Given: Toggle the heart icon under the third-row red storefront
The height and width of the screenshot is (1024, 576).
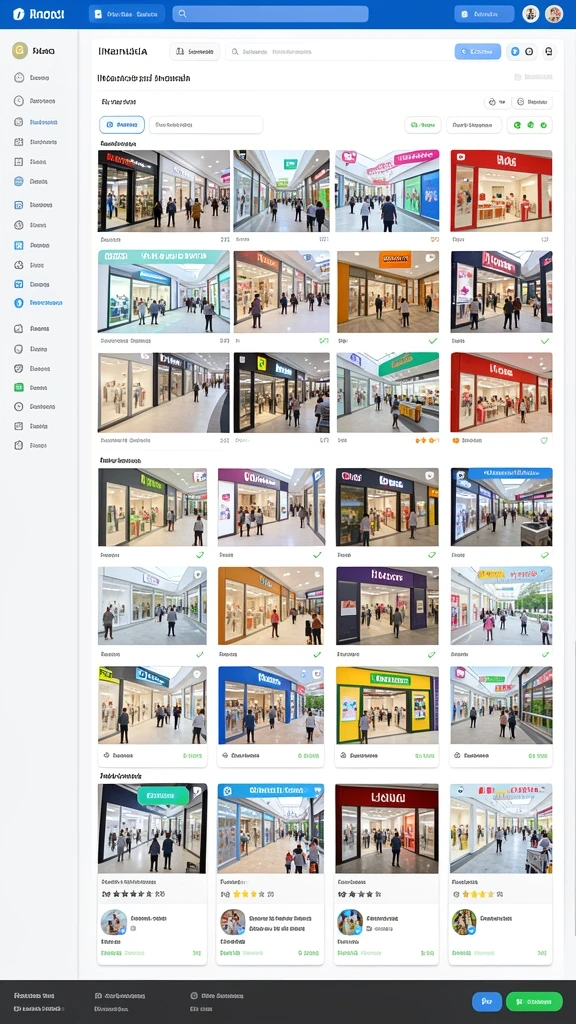Looking at the screenshot, I should point(544,440).
